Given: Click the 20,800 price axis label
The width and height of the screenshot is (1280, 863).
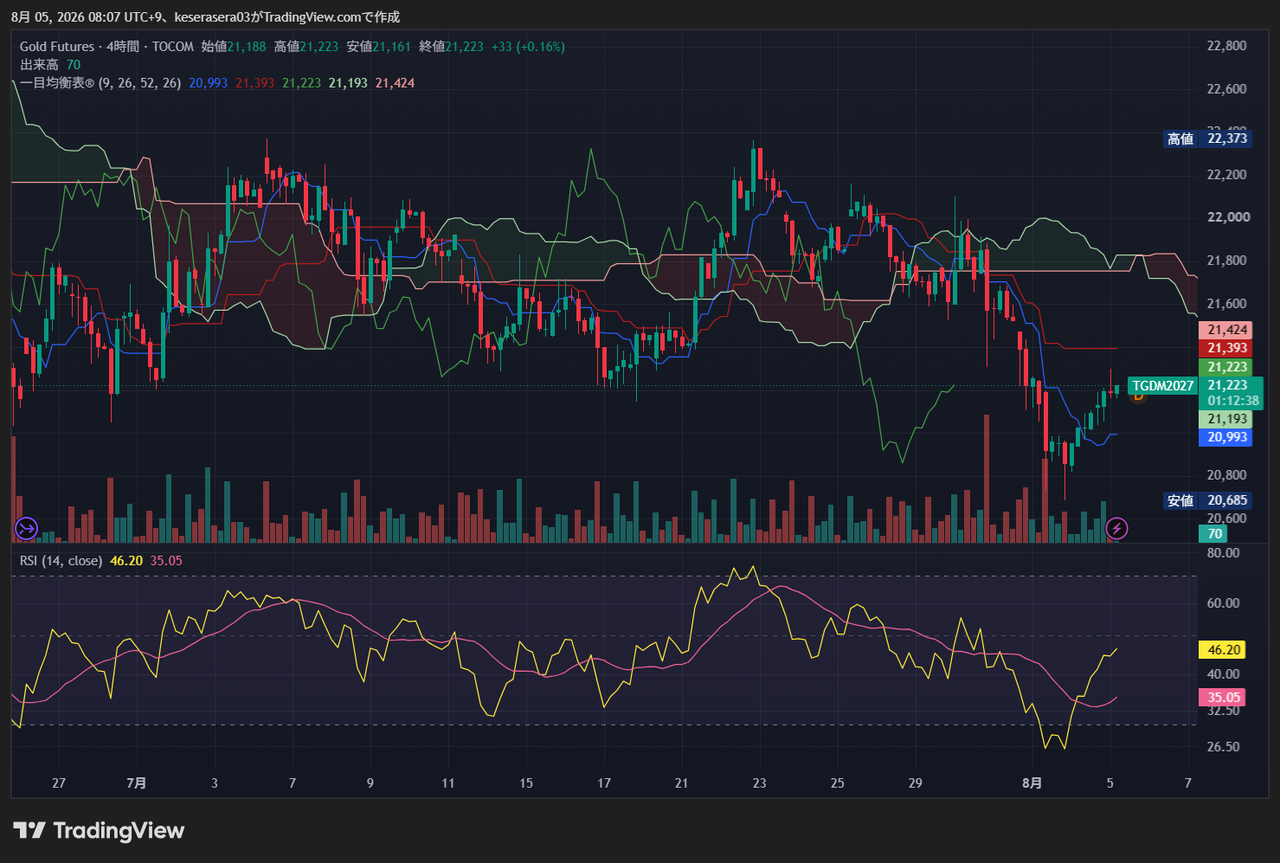Looking at the screenshot, I should [x=1227, y=475].
